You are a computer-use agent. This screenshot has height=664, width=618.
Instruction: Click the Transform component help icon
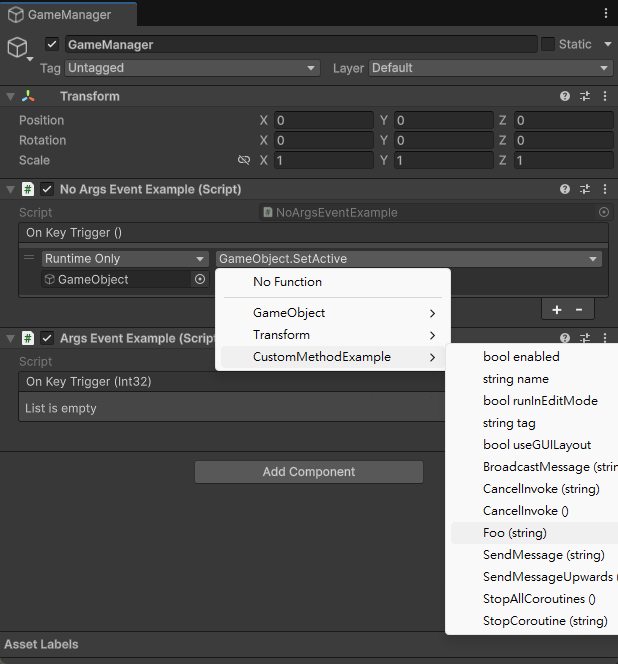(x=565, y=97)
